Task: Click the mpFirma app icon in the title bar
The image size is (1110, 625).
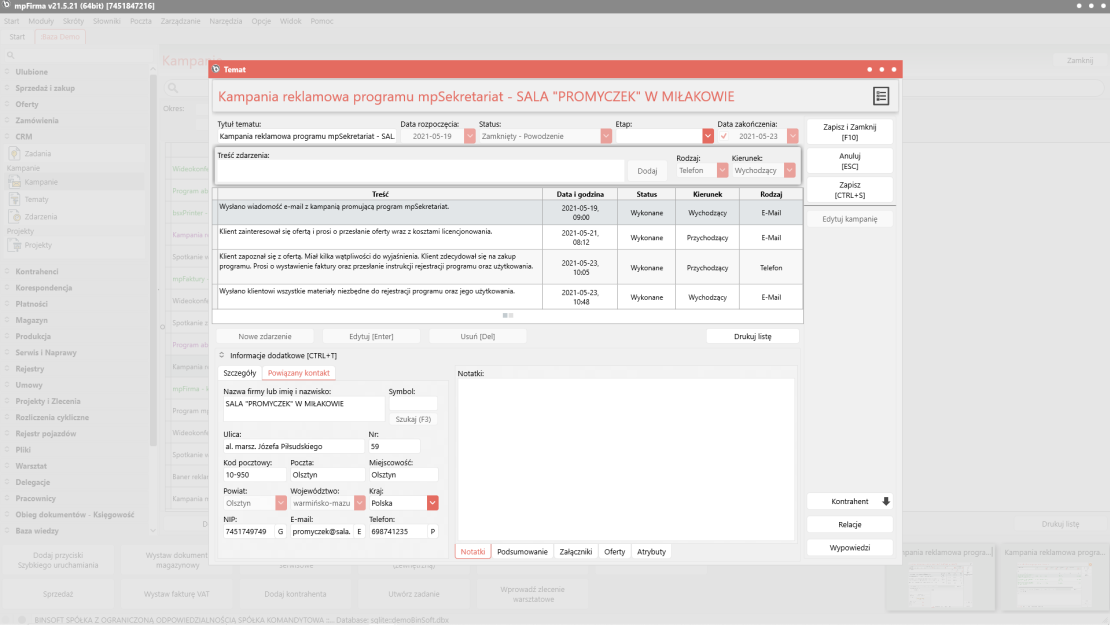Action: tap(6, 5)
